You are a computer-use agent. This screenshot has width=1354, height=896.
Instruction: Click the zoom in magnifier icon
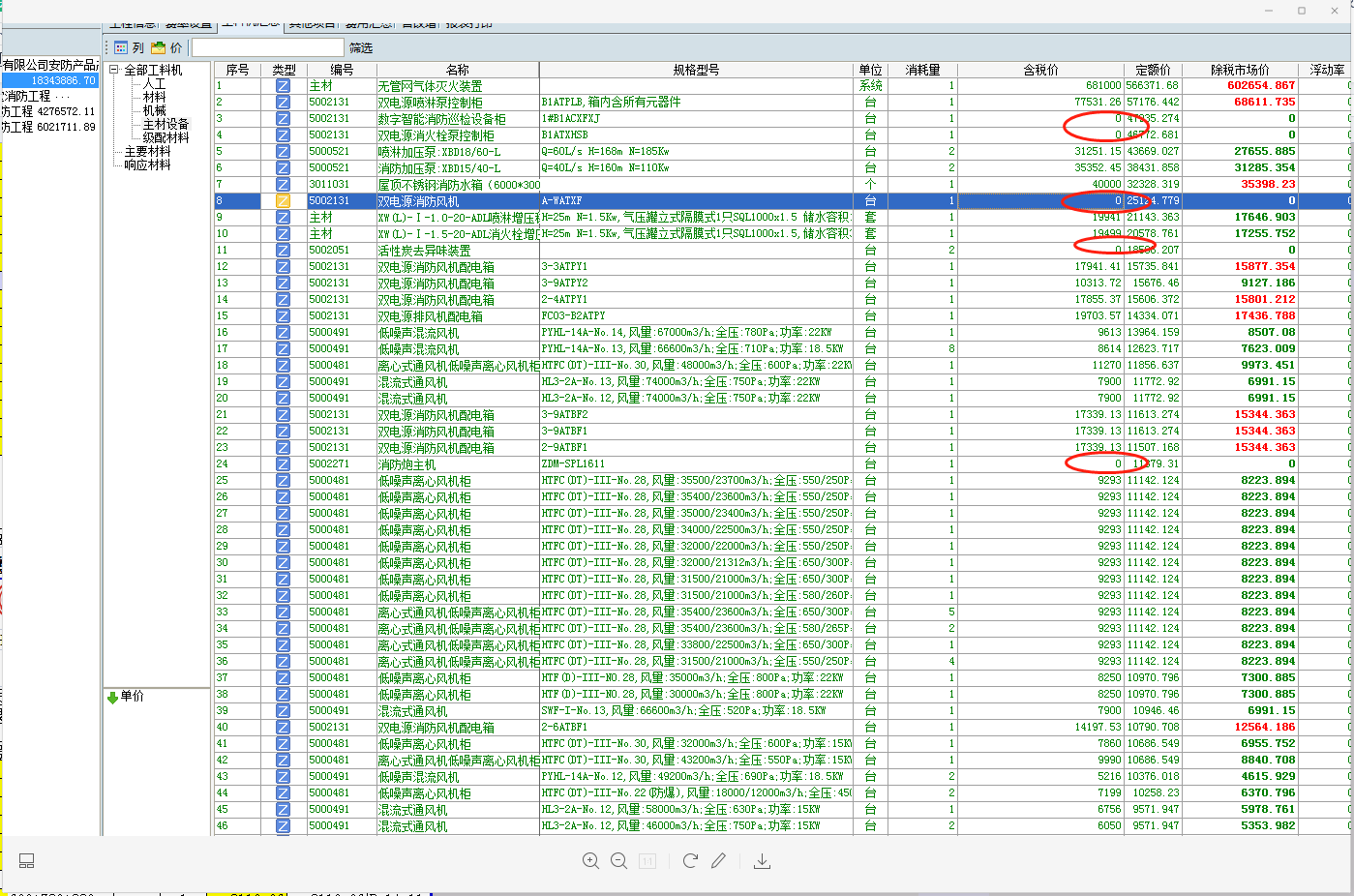590,861
